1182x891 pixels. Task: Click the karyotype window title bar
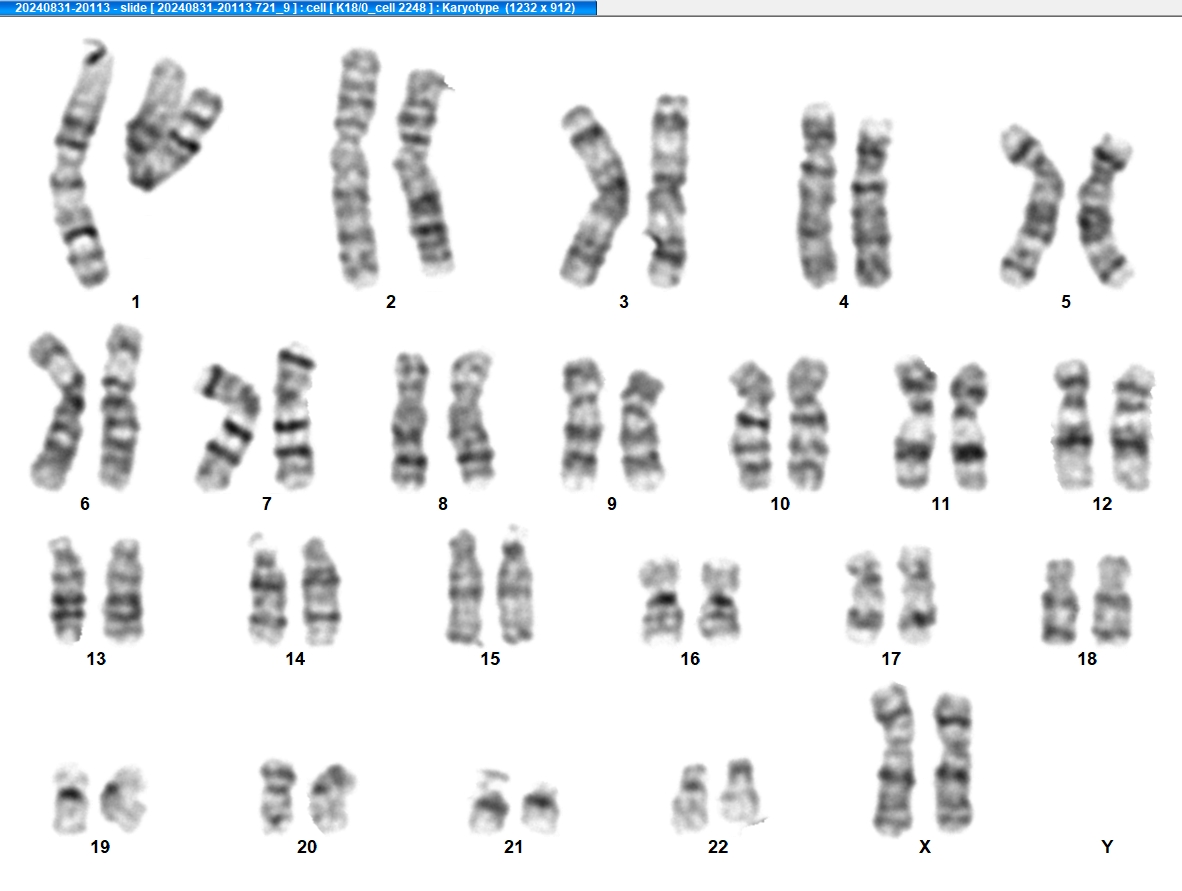coord(299,8)
